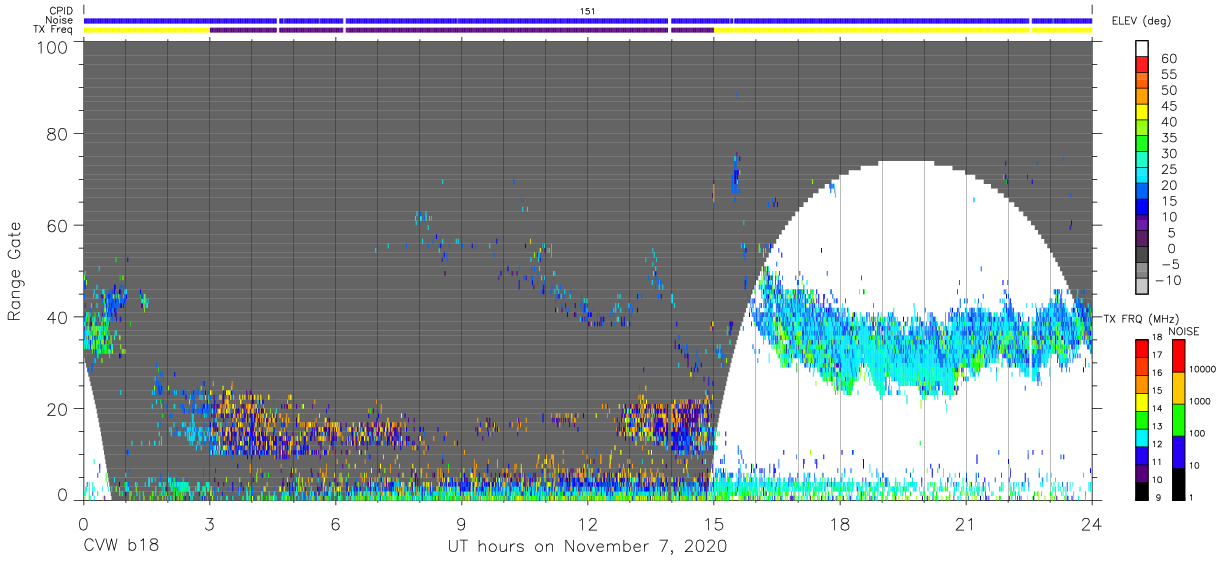Click the '100' label on NOISE scale
This screenshot has width=1228, height=567.
1199,433
